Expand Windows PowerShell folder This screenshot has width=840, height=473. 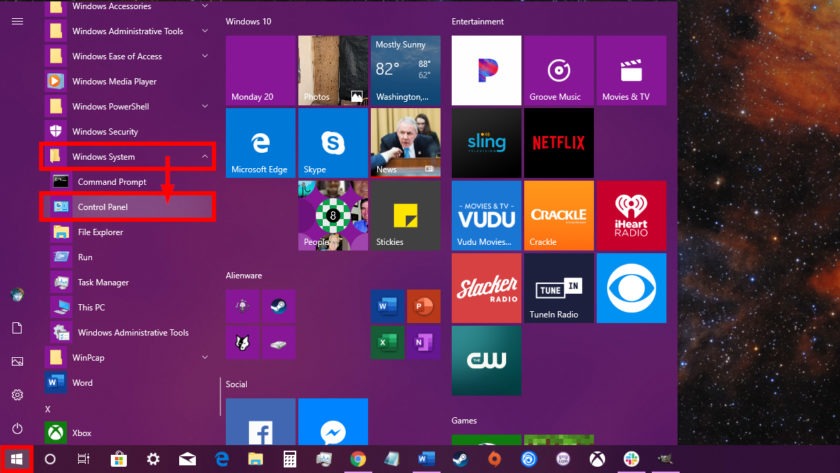click(x=127, y=106)
